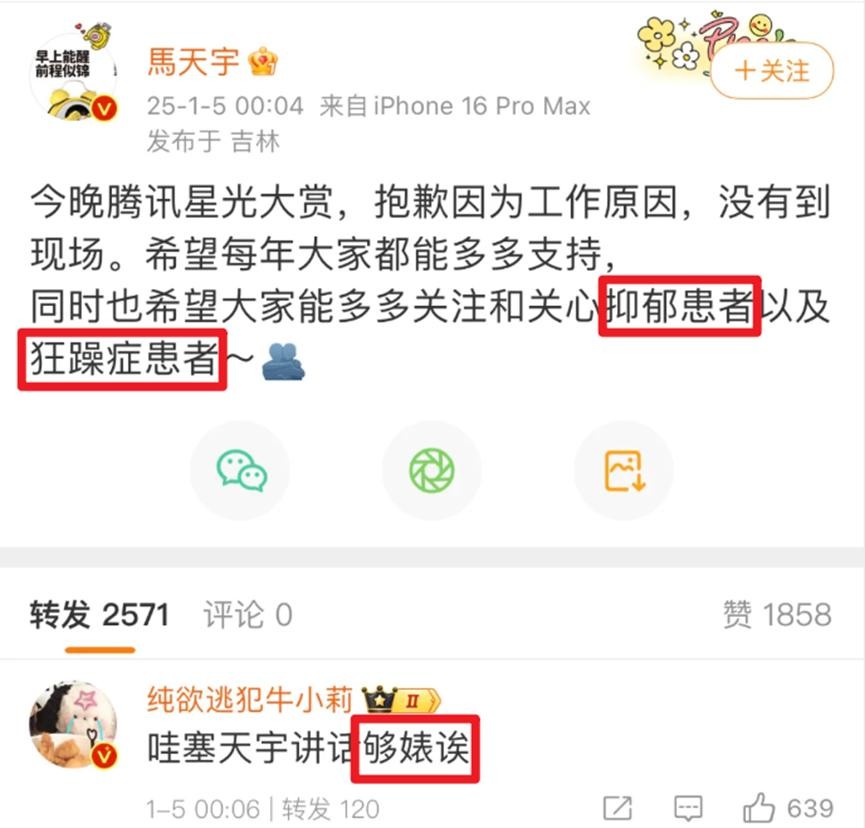Tap the like count 639 on comment

pyautogui.click(x=810, y=809)
